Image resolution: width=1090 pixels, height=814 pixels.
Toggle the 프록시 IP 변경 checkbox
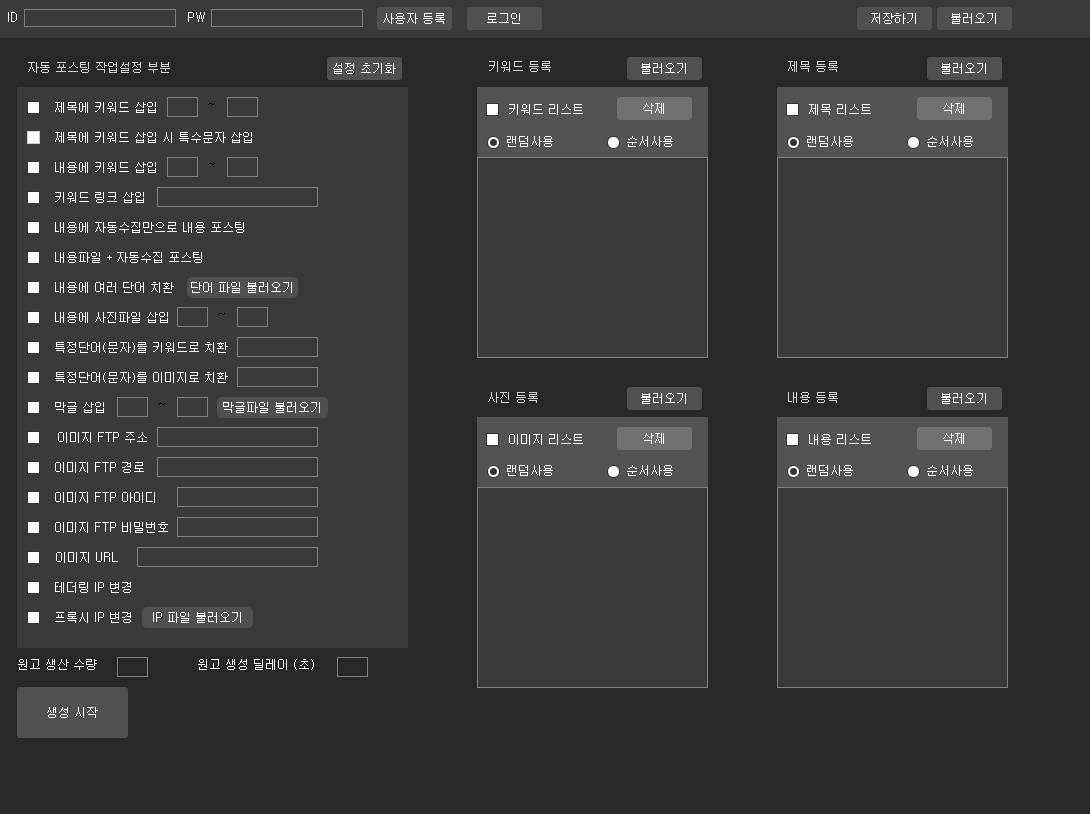[x=34, y=617]
